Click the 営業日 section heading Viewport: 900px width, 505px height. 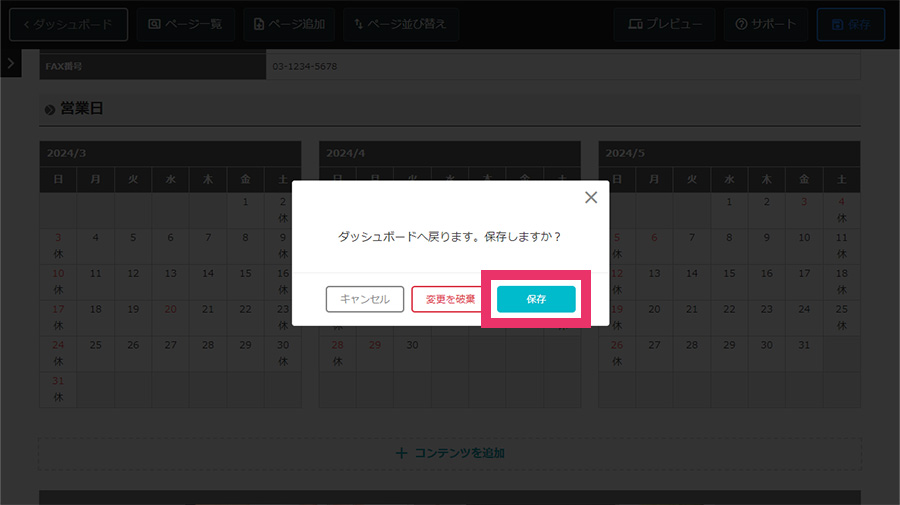pyautogui.click(x=82, y=108)
